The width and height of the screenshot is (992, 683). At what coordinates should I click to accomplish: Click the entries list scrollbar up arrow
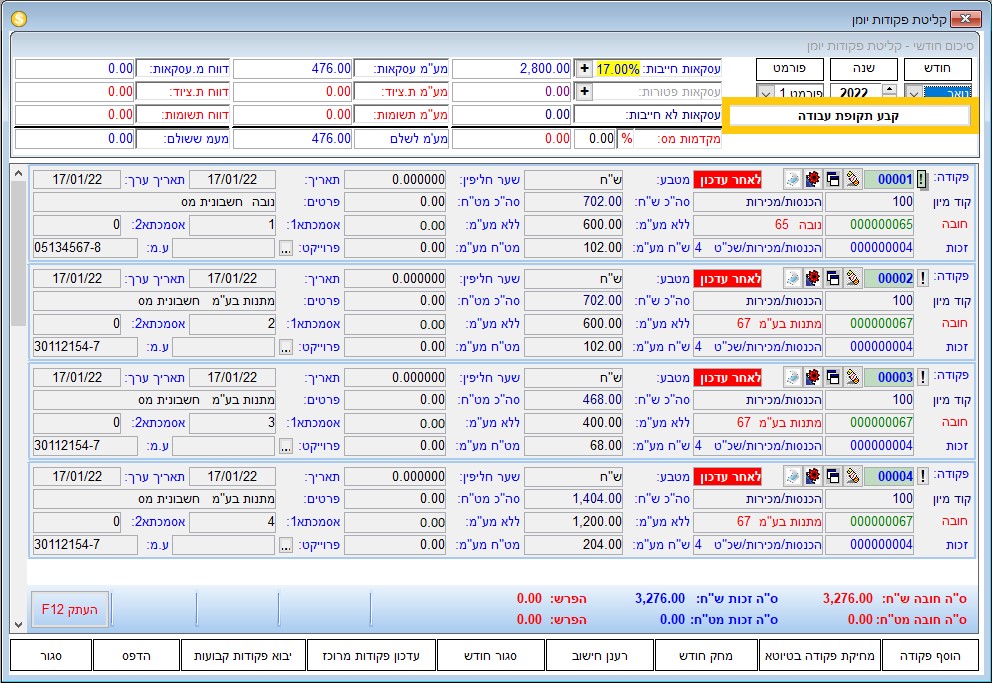18,173
